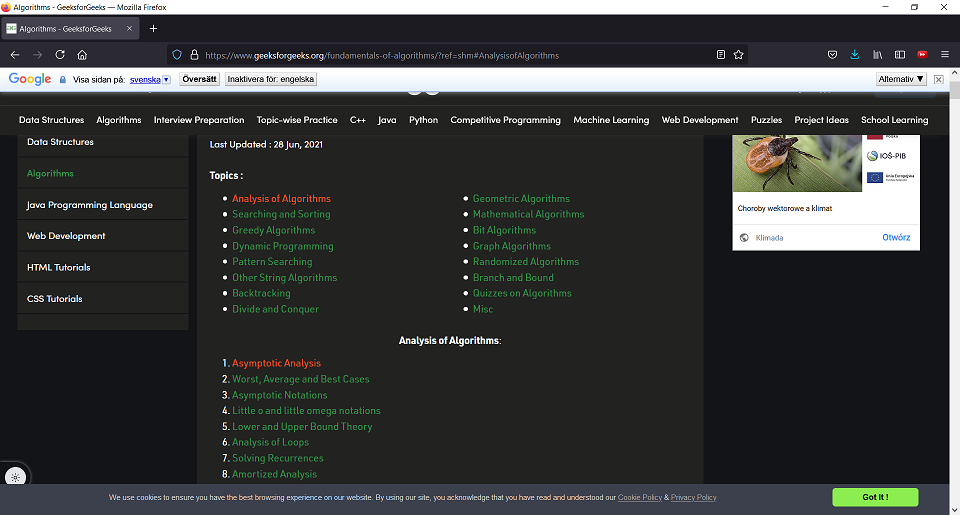Open Machine Learning menu
The height and width of the screenshot is (515, 960).
pos(611,120)
